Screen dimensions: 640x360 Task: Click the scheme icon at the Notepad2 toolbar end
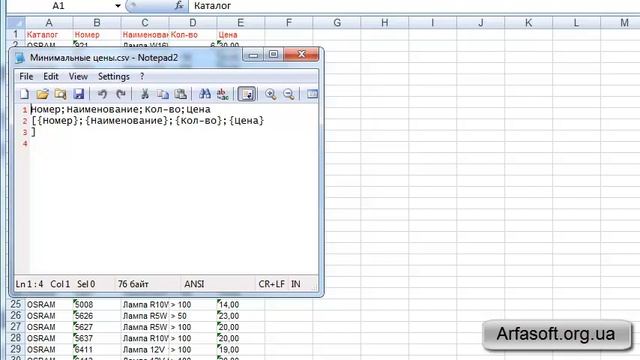point(312,94)
